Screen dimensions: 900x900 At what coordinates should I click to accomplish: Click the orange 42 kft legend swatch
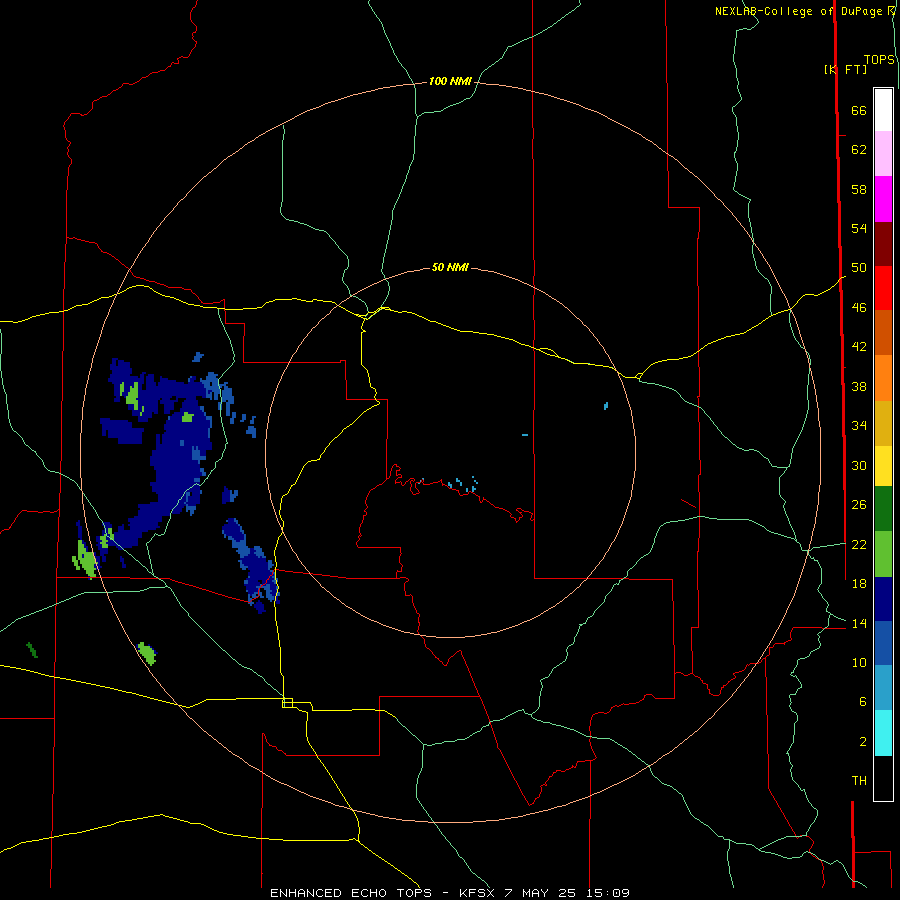click(x=883, y=377)
